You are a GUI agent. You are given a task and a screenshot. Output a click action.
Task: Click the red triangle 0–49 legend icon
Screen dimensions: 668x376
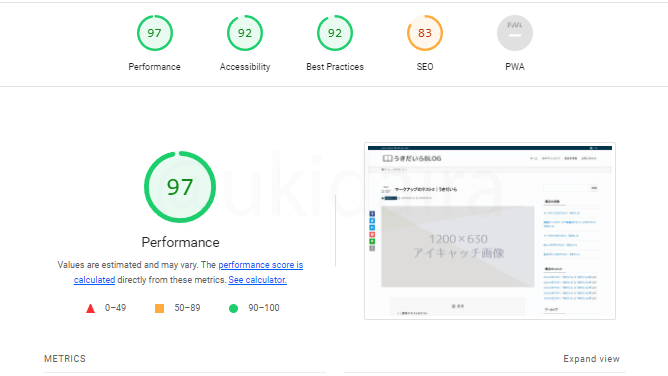90,308
